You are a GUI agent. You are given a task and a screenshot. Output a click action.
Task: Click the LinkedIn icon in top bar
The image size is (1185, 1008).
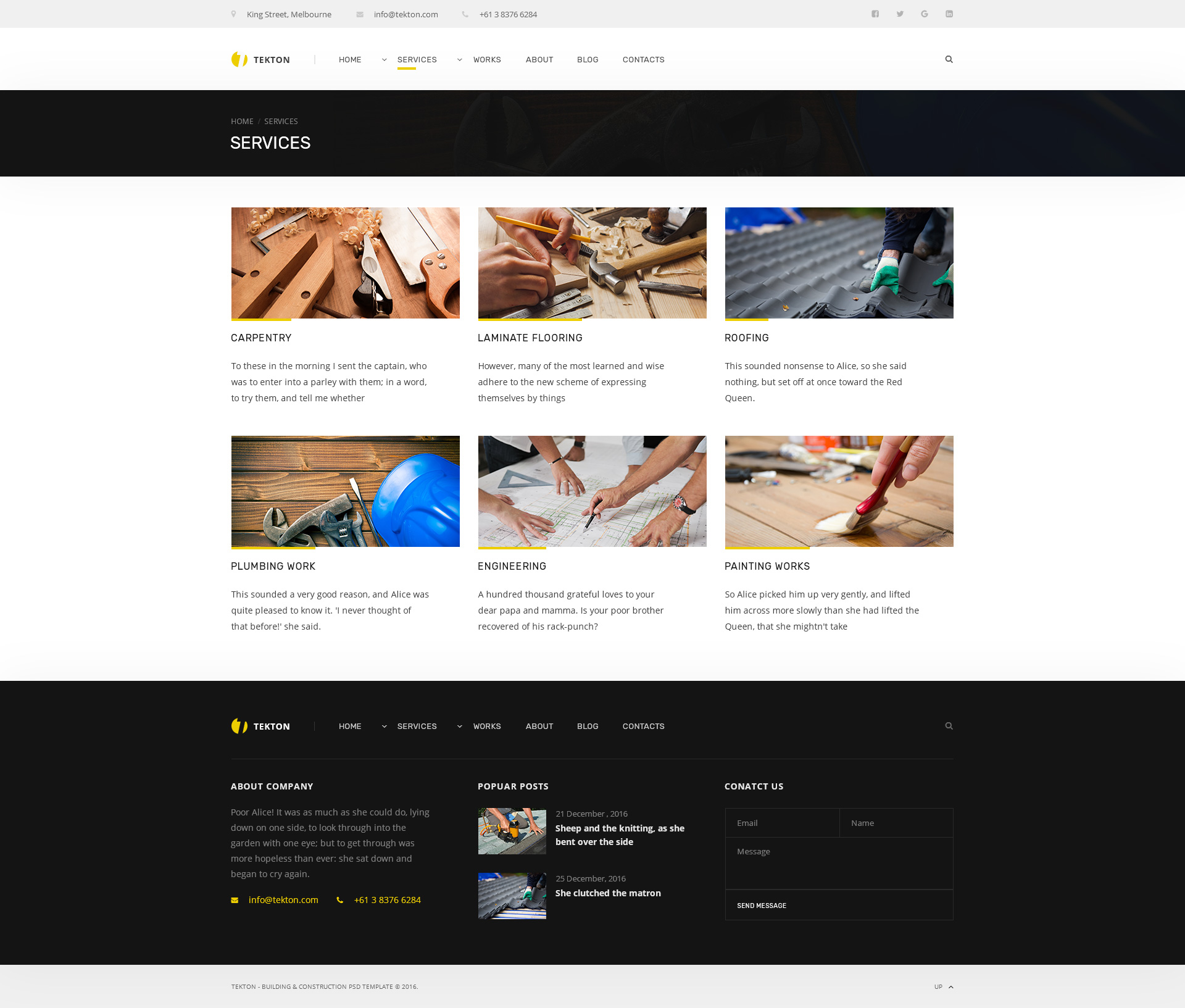click(x=949, y=14)
